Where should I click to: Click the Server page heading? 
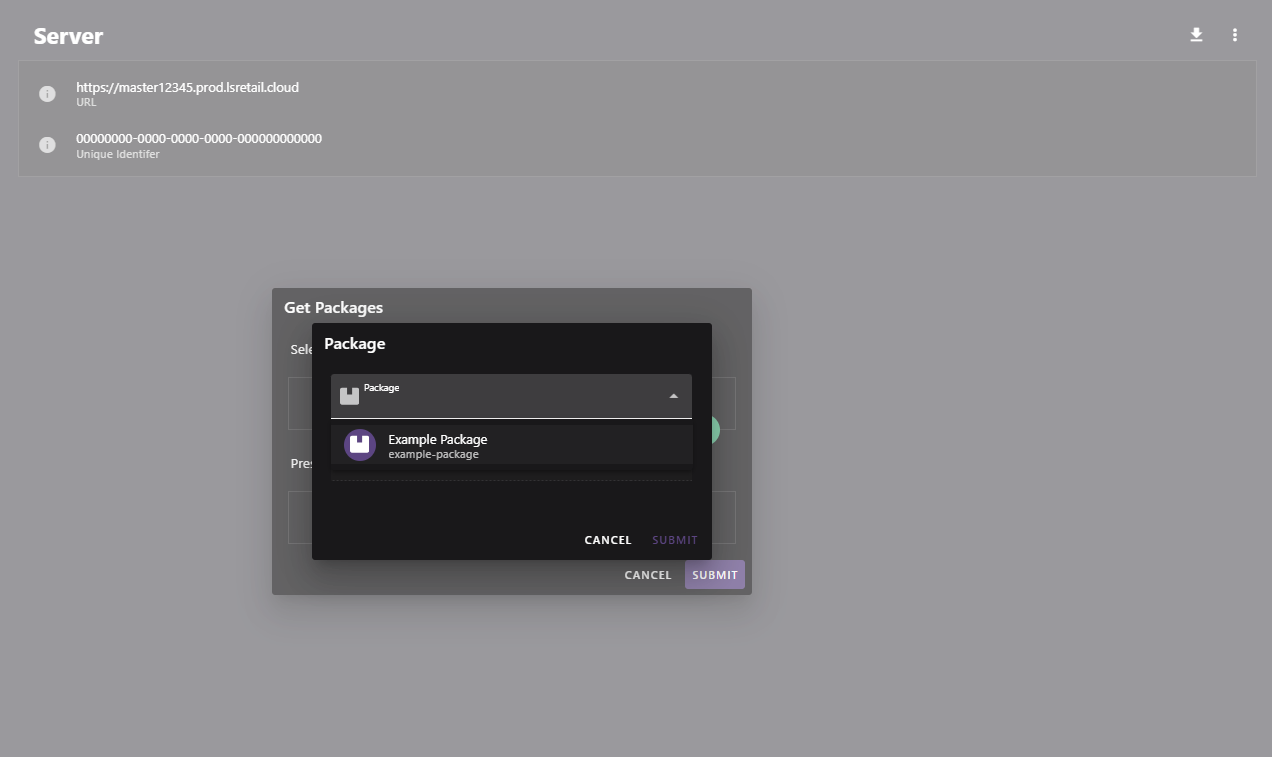pyautogui.click(x=68, y=36)
